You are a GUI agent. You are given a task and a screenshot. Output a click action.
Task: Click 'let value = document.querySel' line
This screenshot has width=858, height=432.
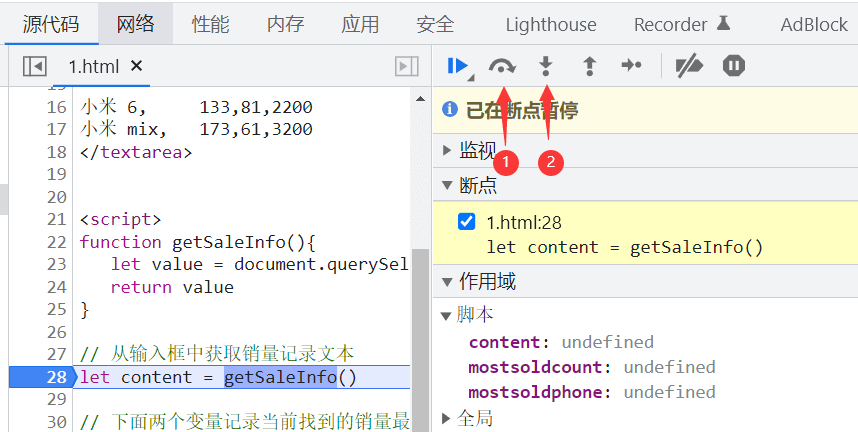259,264
